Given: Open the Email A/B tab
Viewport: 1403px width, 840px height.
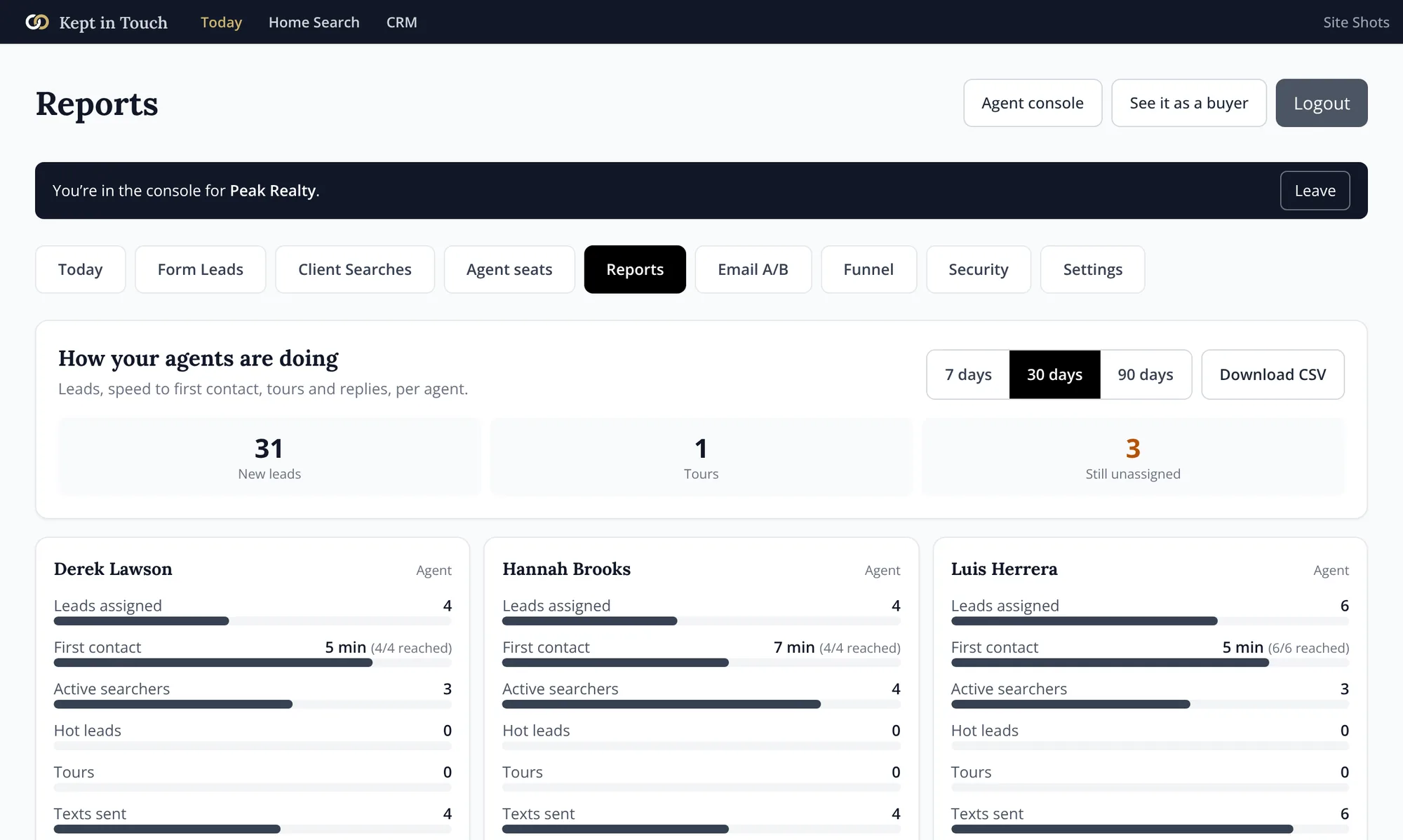Looking at the screenshot, I should [x=753, y=269].
